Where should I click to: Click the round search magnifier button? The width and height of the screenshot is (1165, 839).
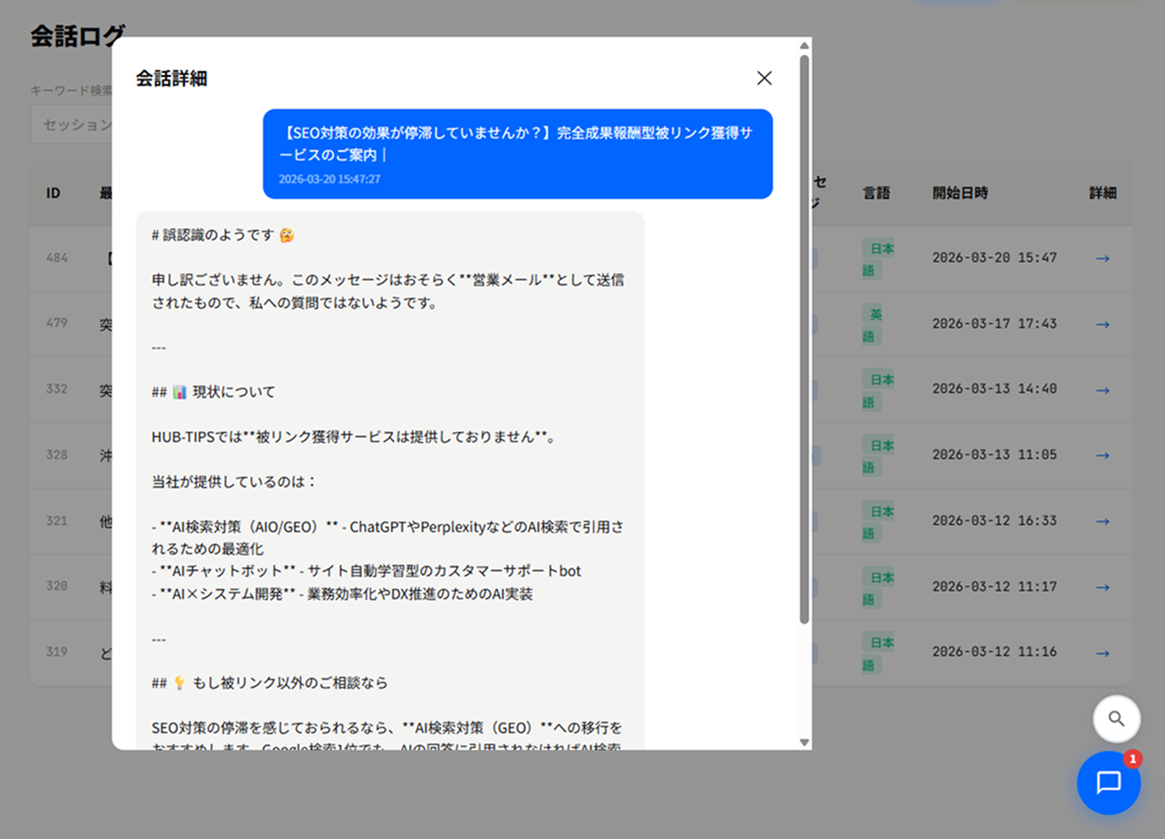1116,719
